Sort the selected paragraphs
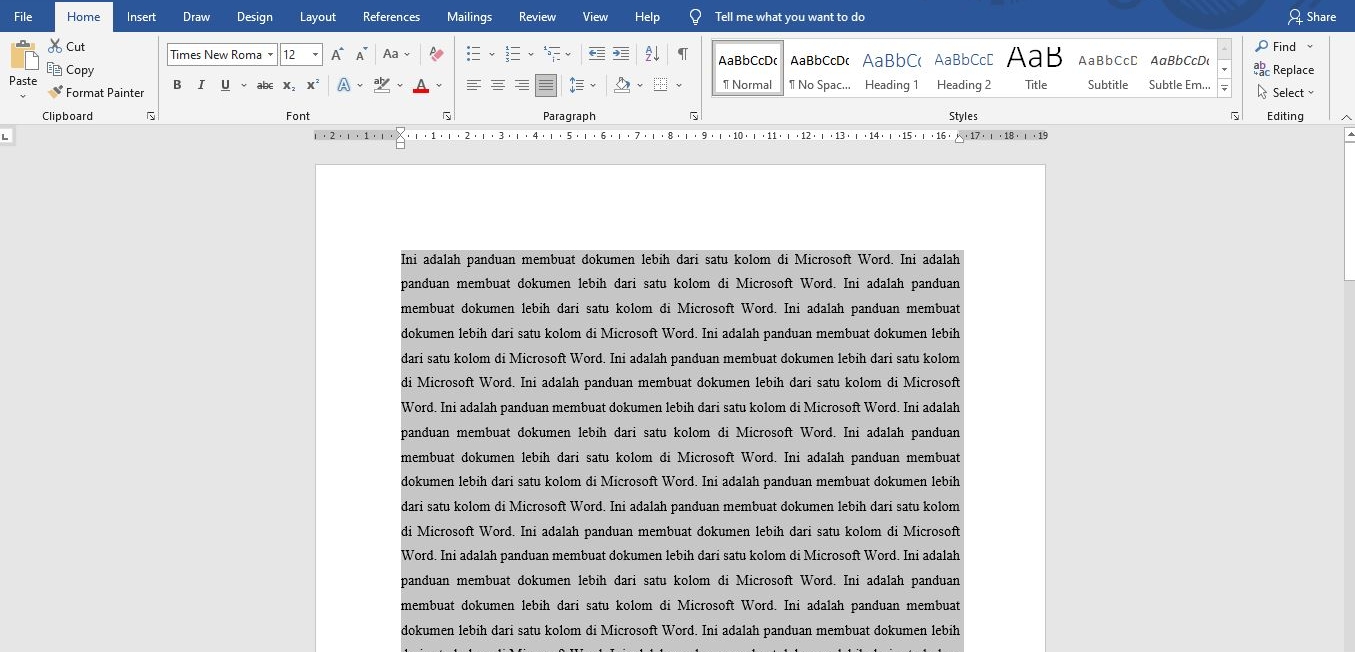Viewport: 1355px width, 652px height. [x=652, y=54]
